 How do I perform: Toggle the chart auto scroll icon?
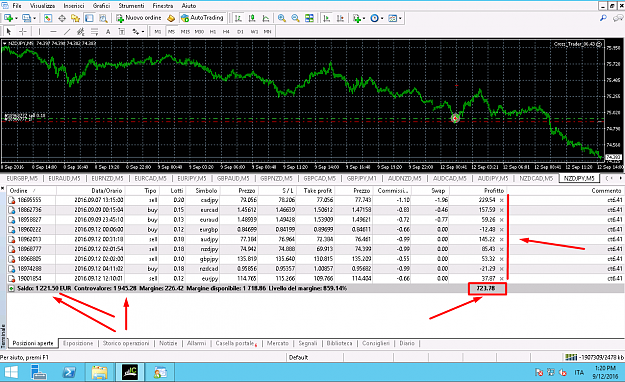coord(326,18)
